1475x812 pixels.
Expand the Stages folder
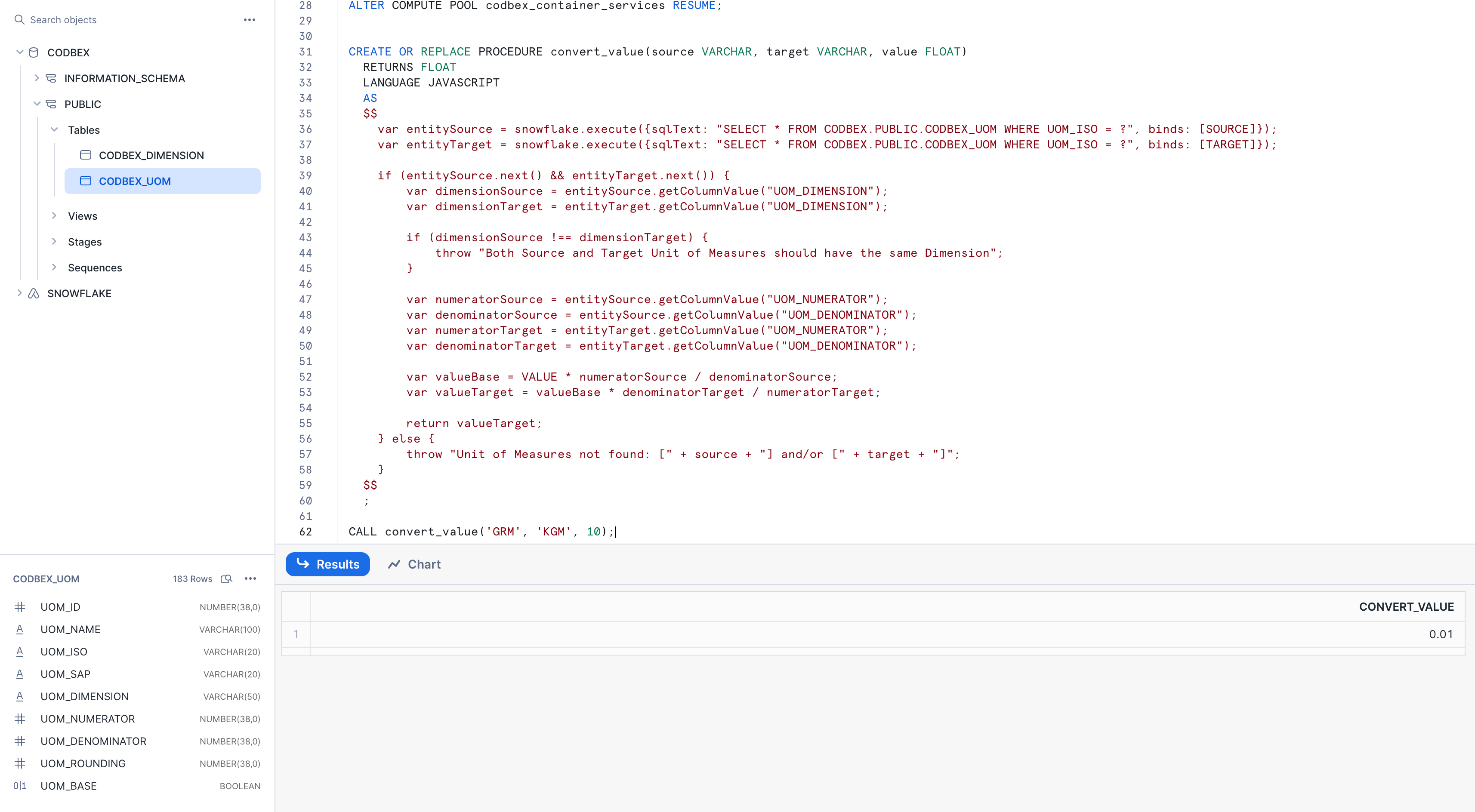54,241
